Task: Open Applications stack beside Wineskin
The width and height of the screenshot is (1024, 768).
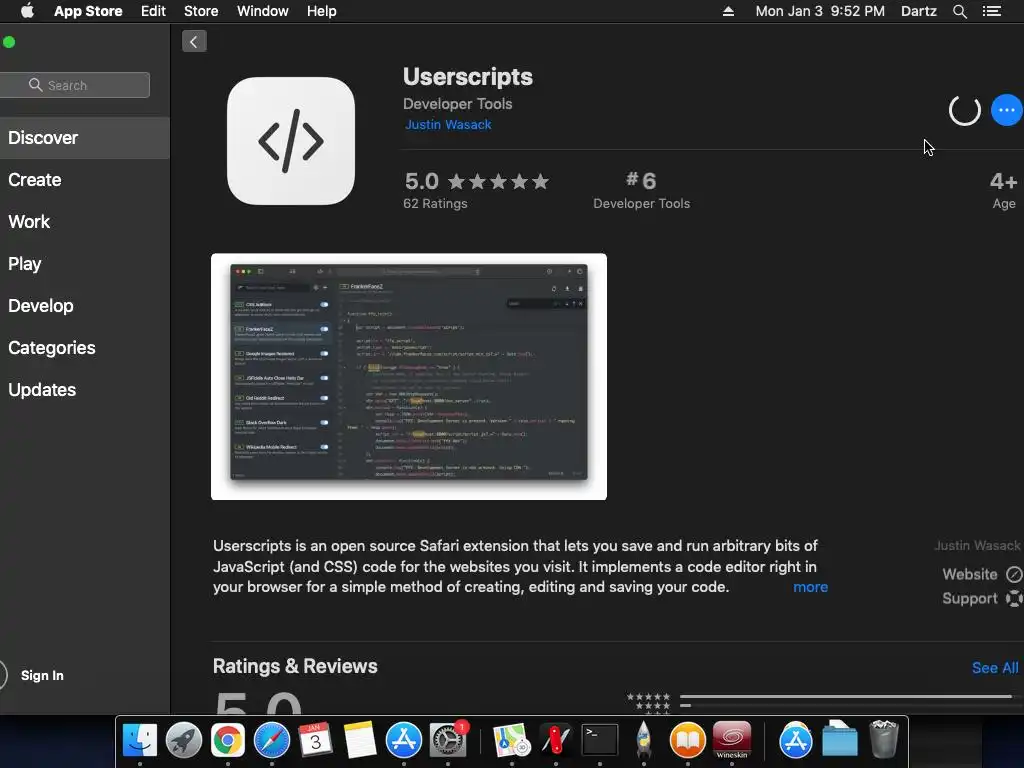Action: (795, 741)
